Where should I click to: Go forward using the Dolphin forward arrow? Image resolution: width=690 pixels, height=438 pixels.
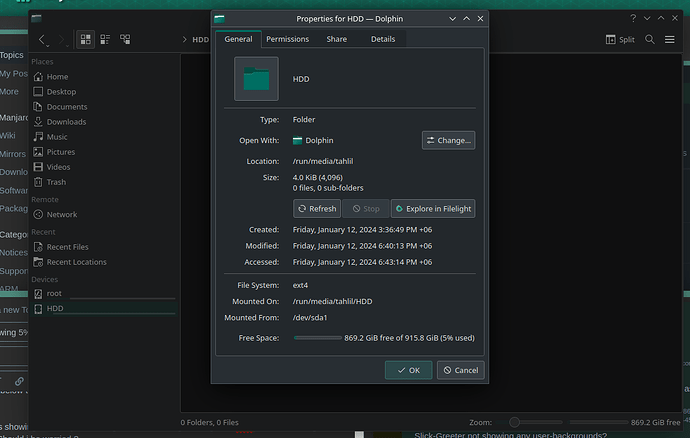click(x=62, y=40)
